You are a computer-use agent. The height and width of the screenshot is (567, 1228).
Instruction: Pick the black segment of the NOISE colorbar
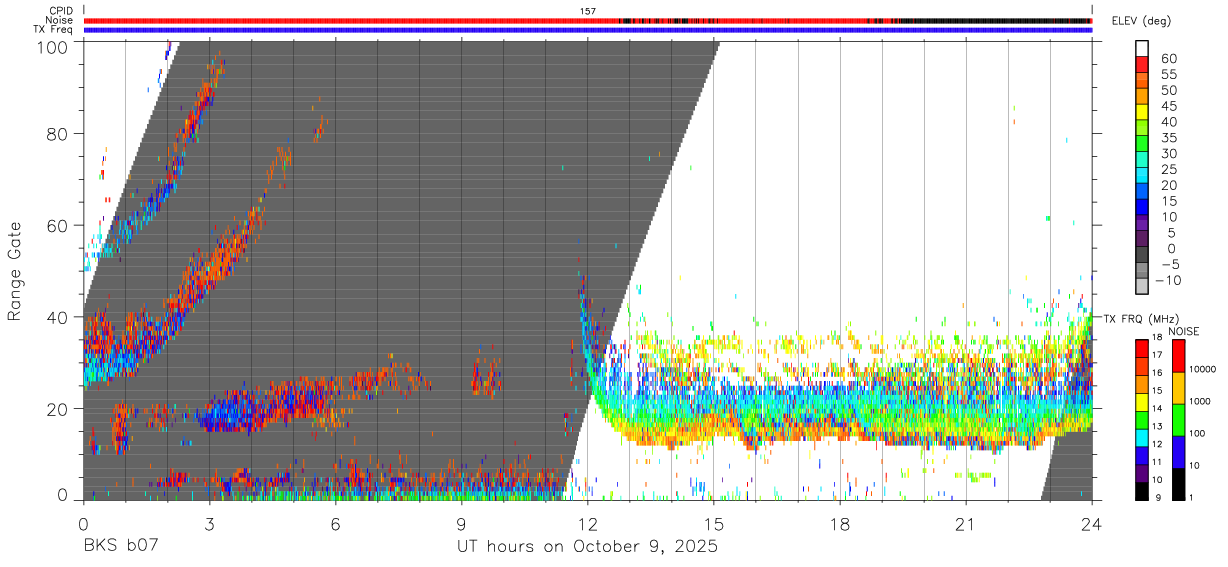(x=1179, y=484)
